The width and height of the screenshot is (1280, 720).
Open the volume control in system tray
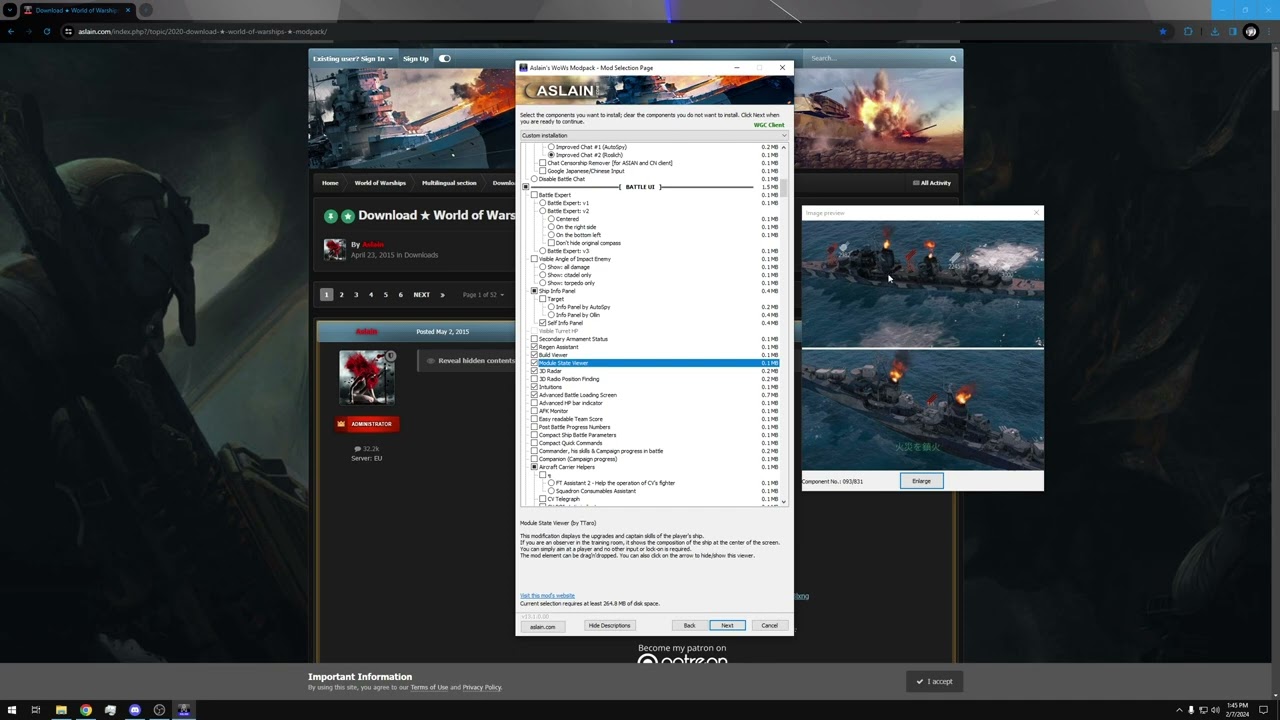point(1215,710)
